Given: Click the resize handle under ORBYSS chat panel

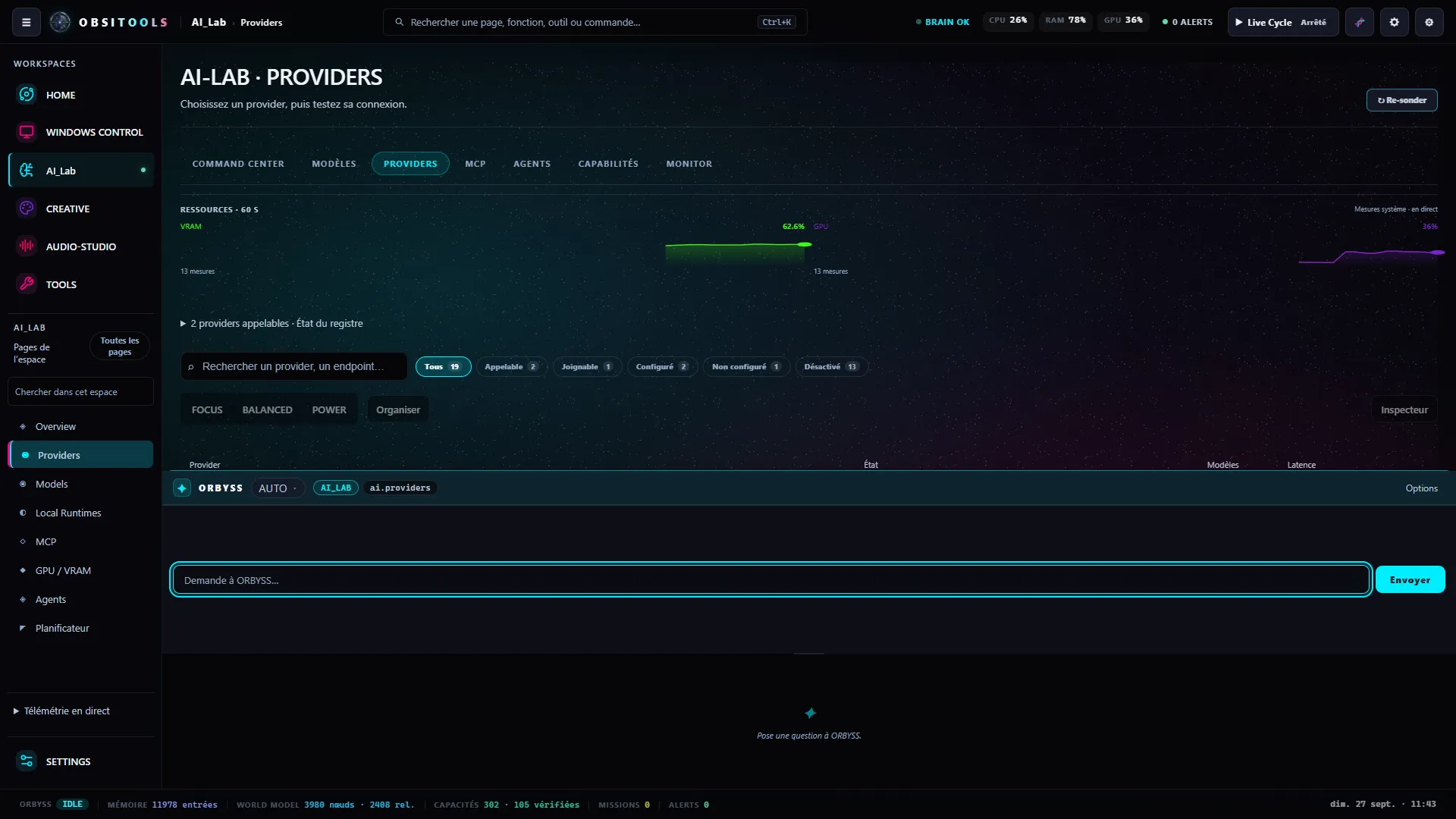Looking at the screenshot, I should click(808, 654).
